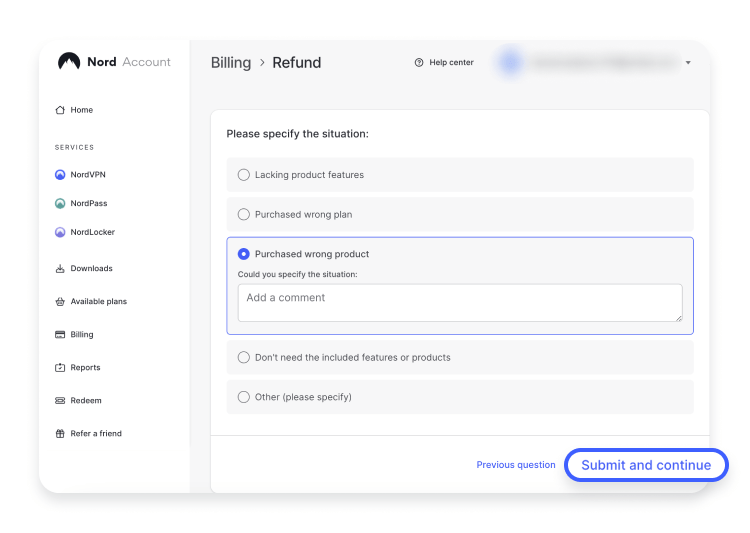
Task: Click the Nord Account wordmark
Action: (x=129, y=62)
